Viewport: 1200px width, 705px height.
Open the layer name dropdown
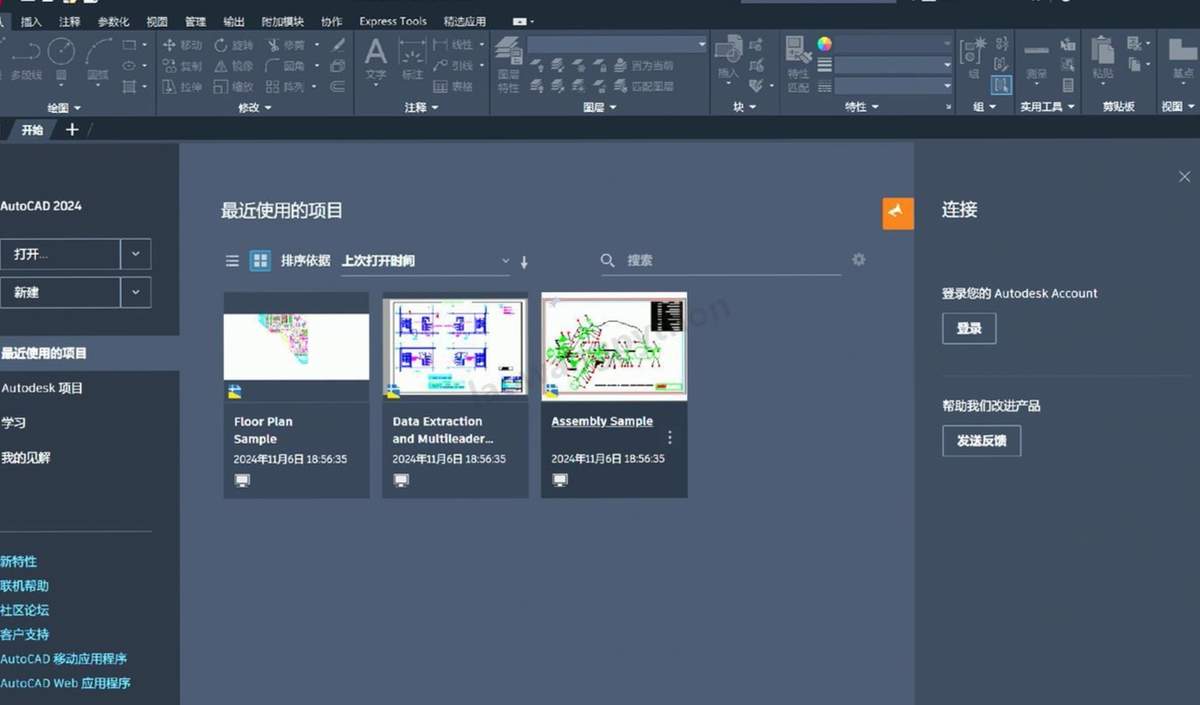point(617,44)
